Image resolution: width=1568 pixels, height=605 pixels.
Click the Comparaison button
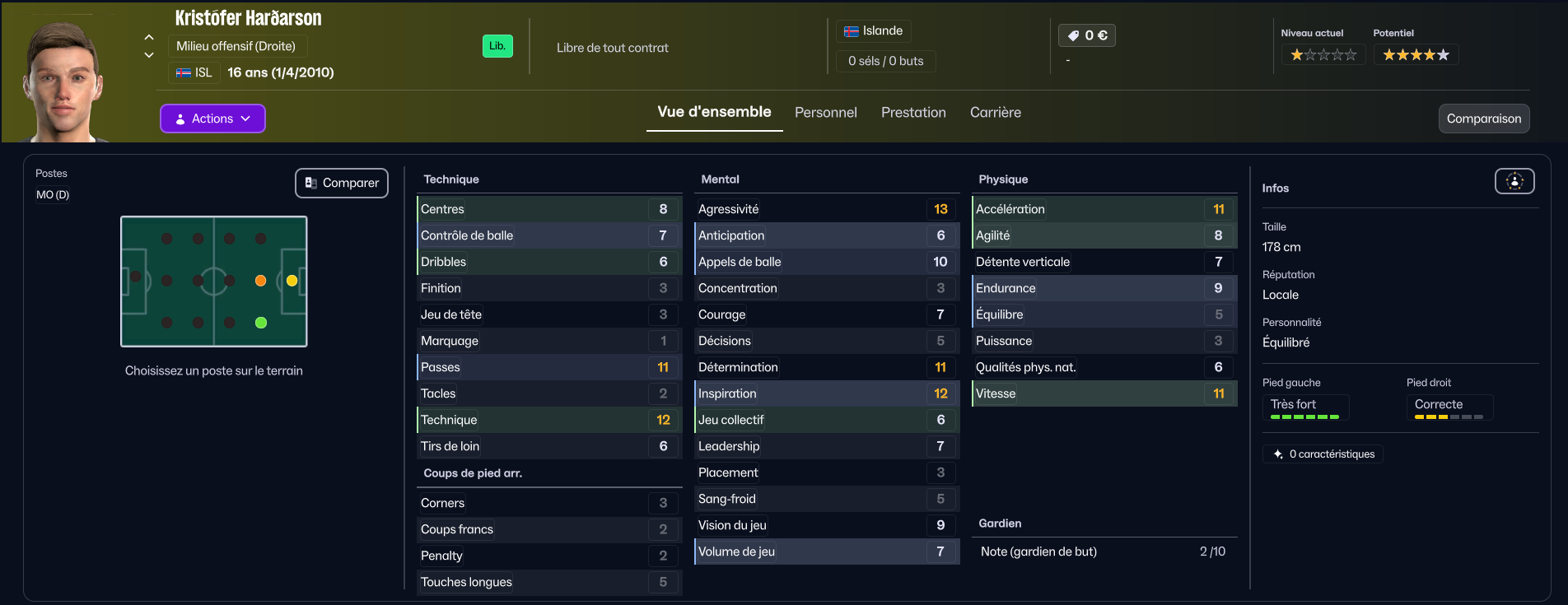(x=1484, y=119)
